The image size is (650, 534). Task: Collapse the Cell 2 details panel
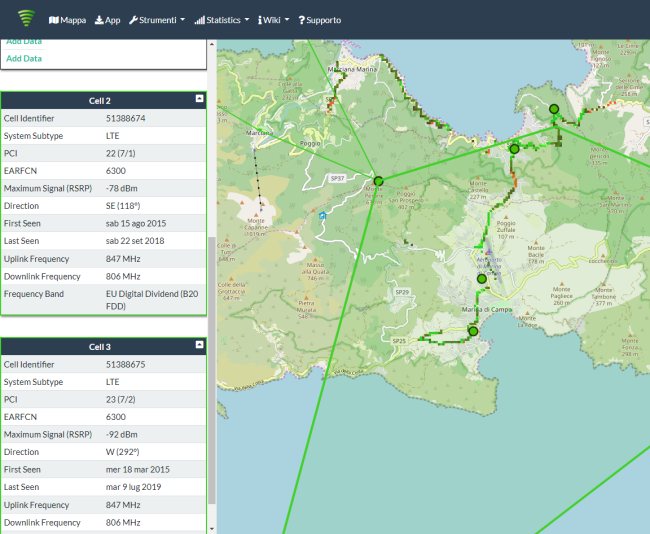pos(199,100)
